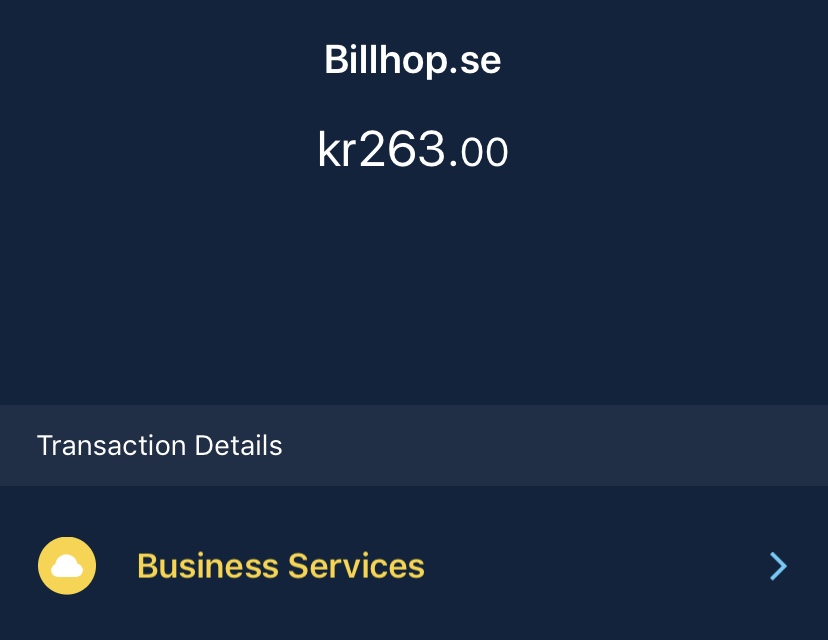Click the blue right-pointing chevron
The width and height of the screenshot is (828, 640).
(x=778, y=567)
